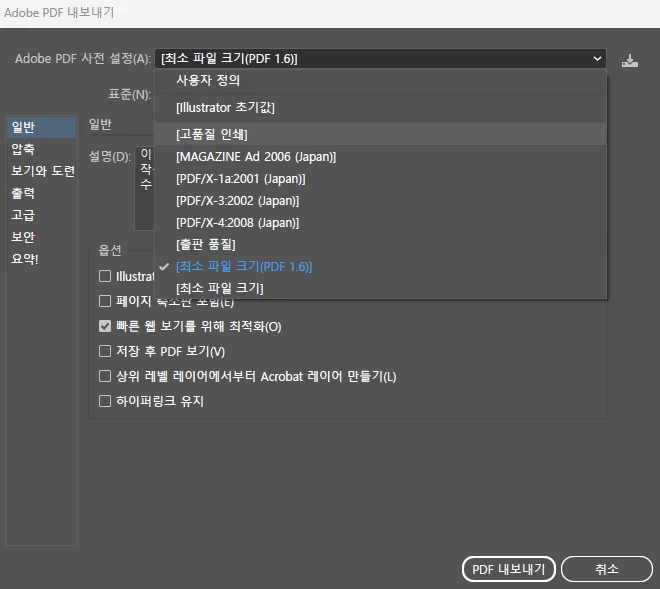This screenshot has width=660, height=589.
Task: Select [고품질 인쇄] preset
Action: tap(381, 134)
